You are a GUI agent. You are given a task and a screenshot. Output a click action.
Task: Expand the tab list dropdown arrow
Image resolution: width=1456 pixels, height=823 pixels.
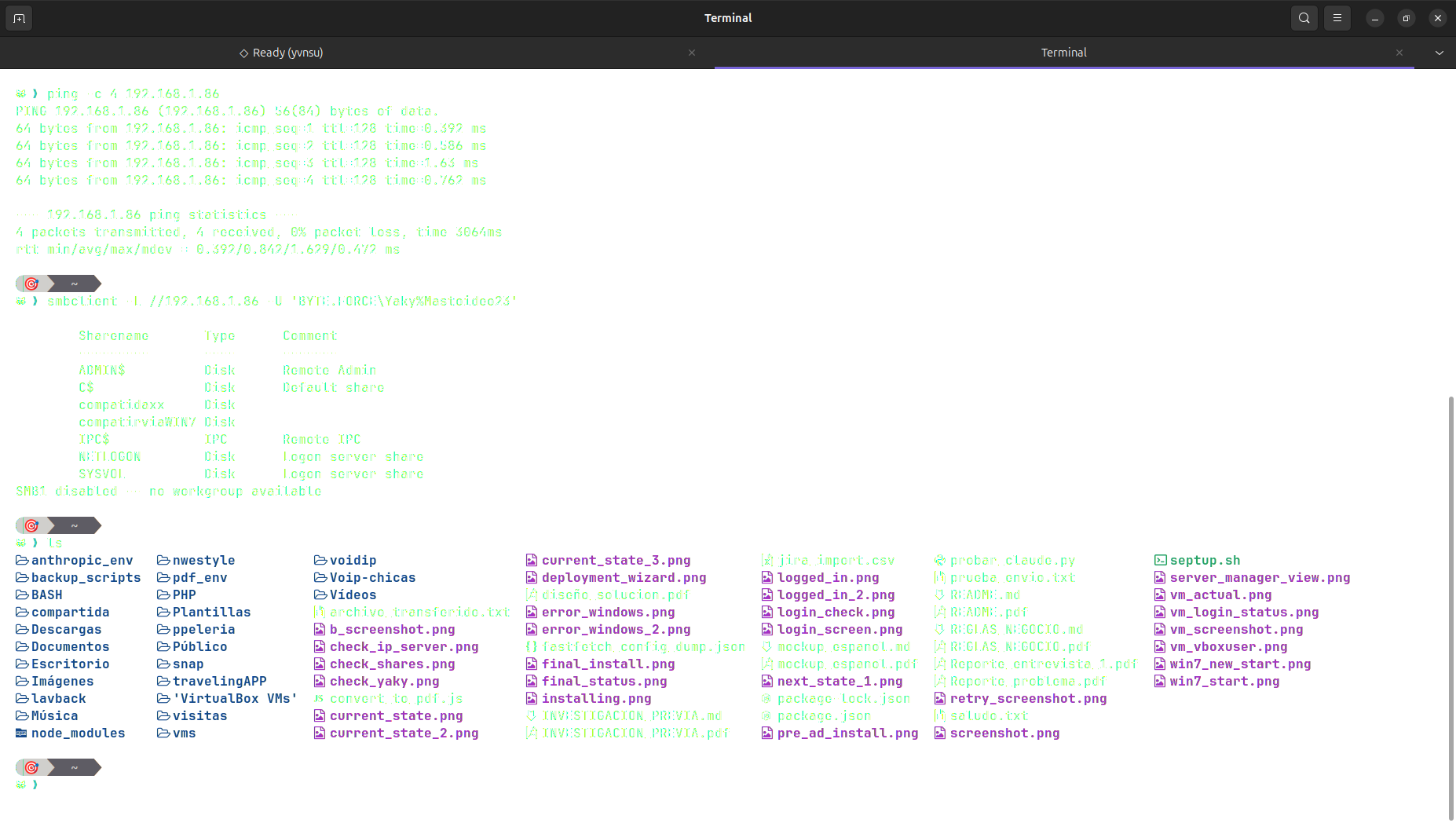[1440, 53]
